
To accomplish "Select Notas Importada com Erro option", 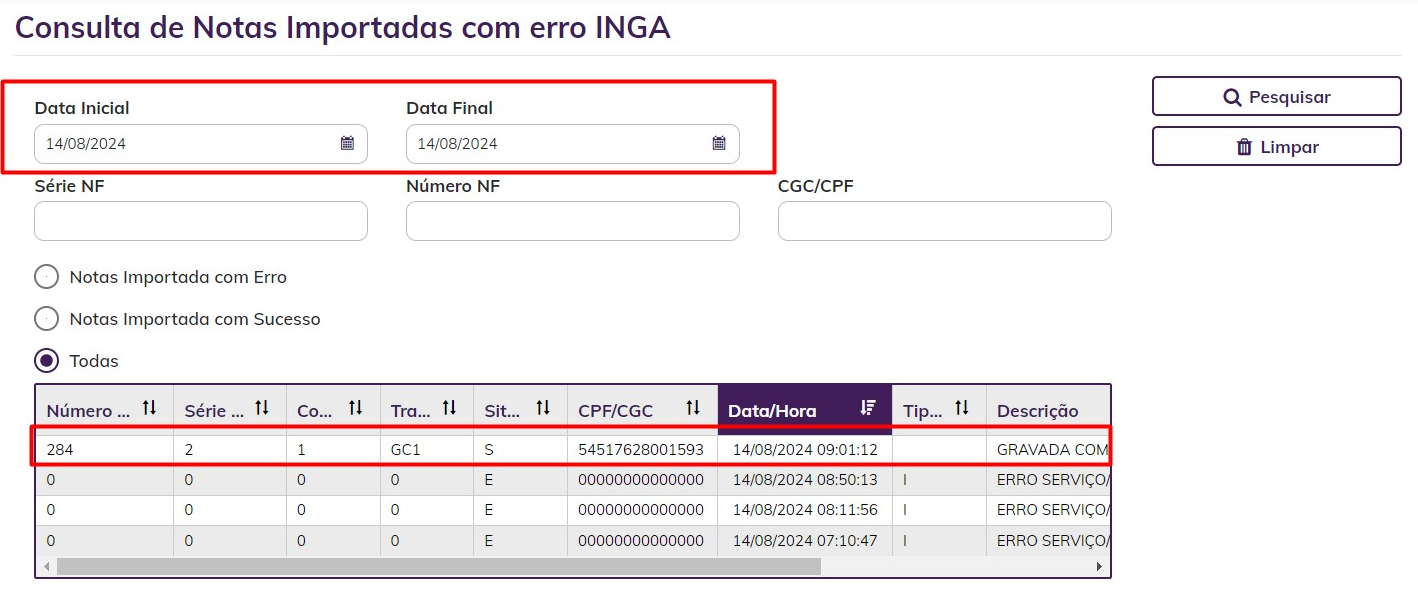I will pos(47,277).
